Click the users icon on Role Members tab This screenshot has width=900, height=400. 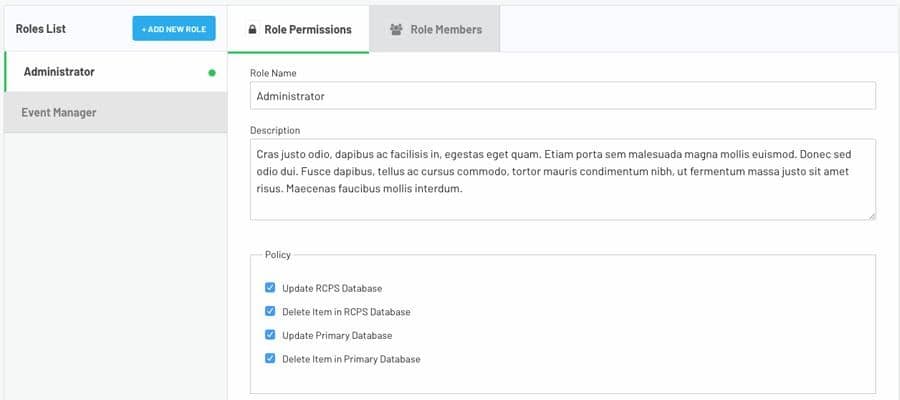(396, 29)
